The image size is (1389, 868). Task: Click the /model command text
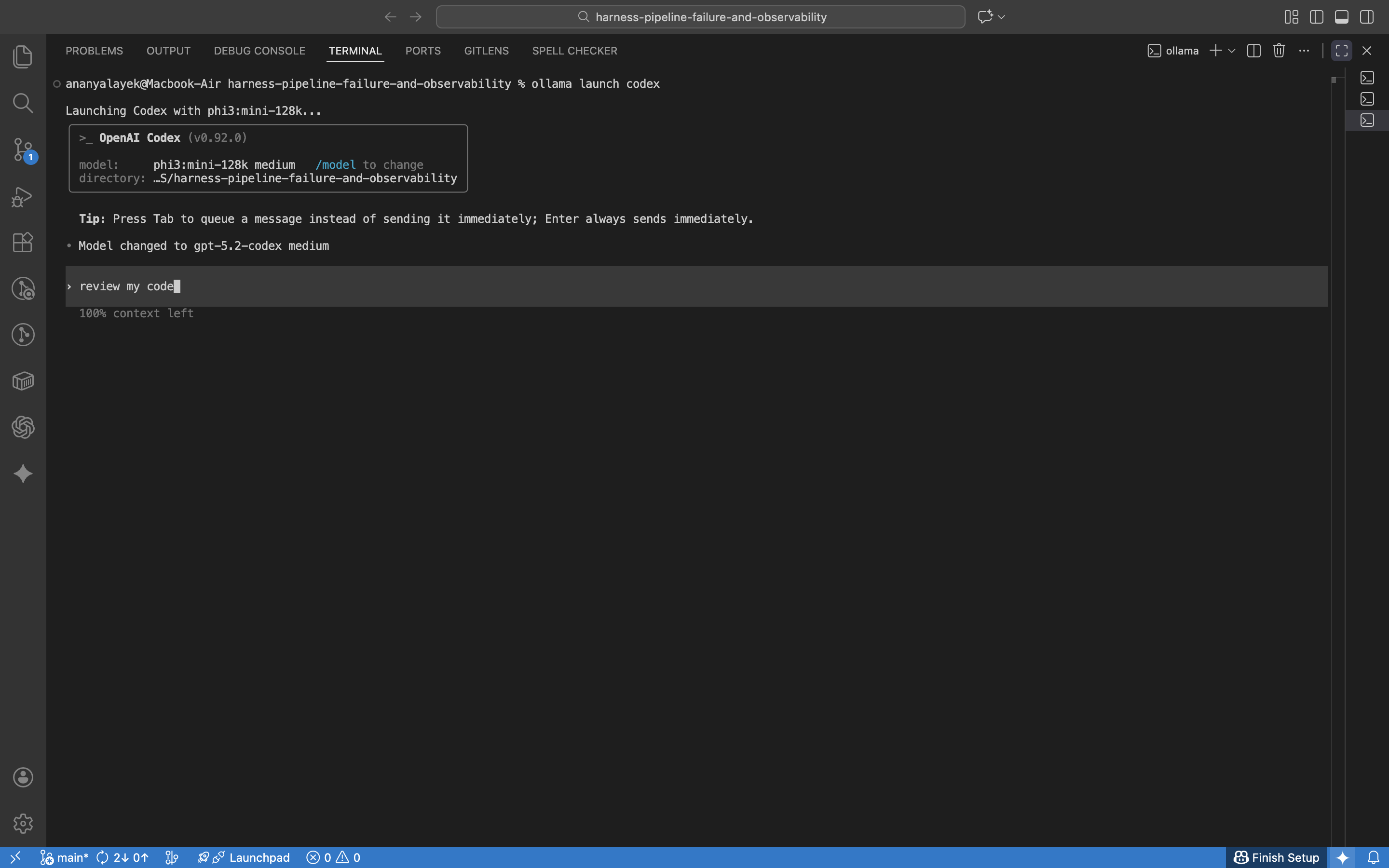pos(336,165)
